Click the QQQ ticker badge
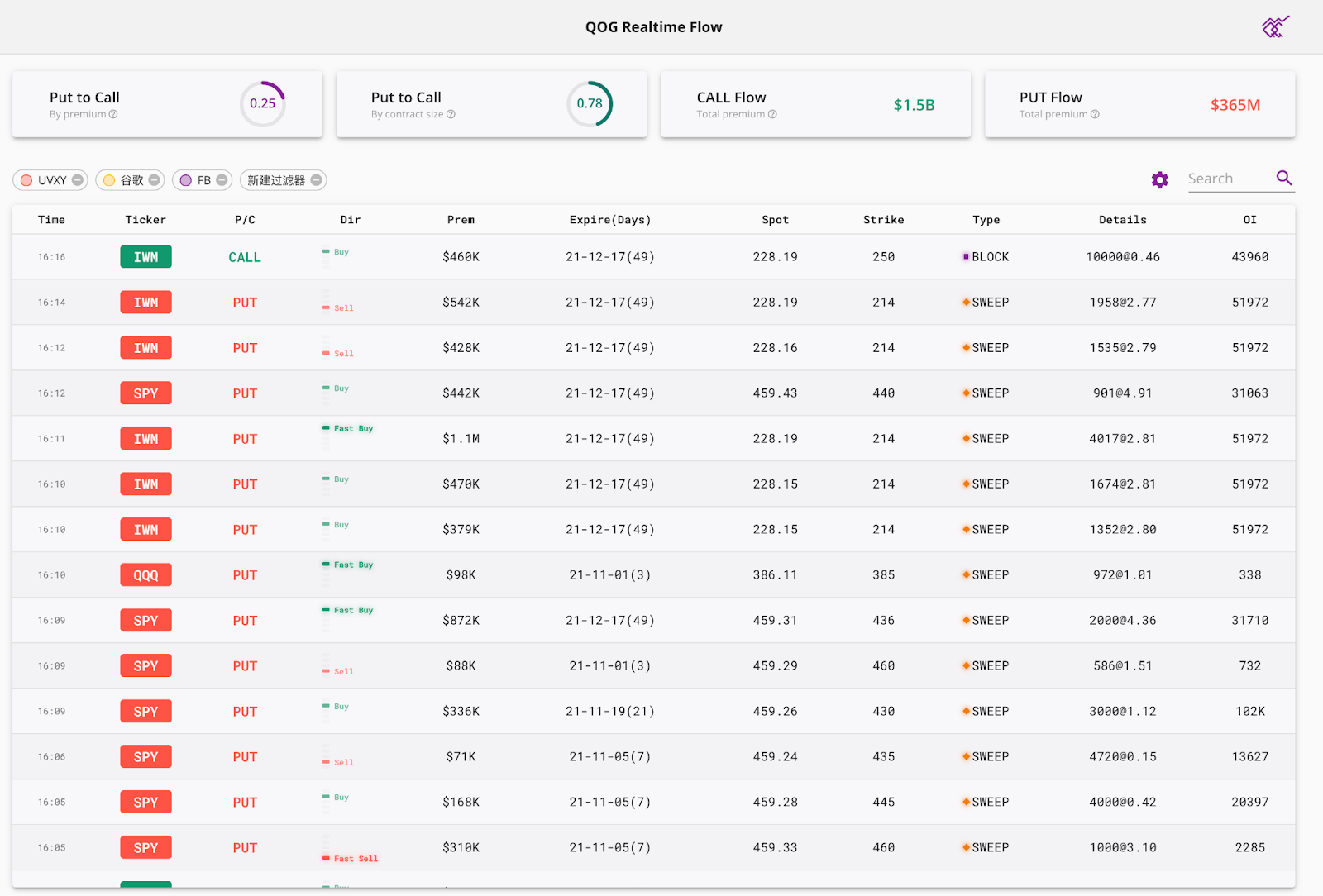Viewport: 1323px width, 896px height. [146, 575]
